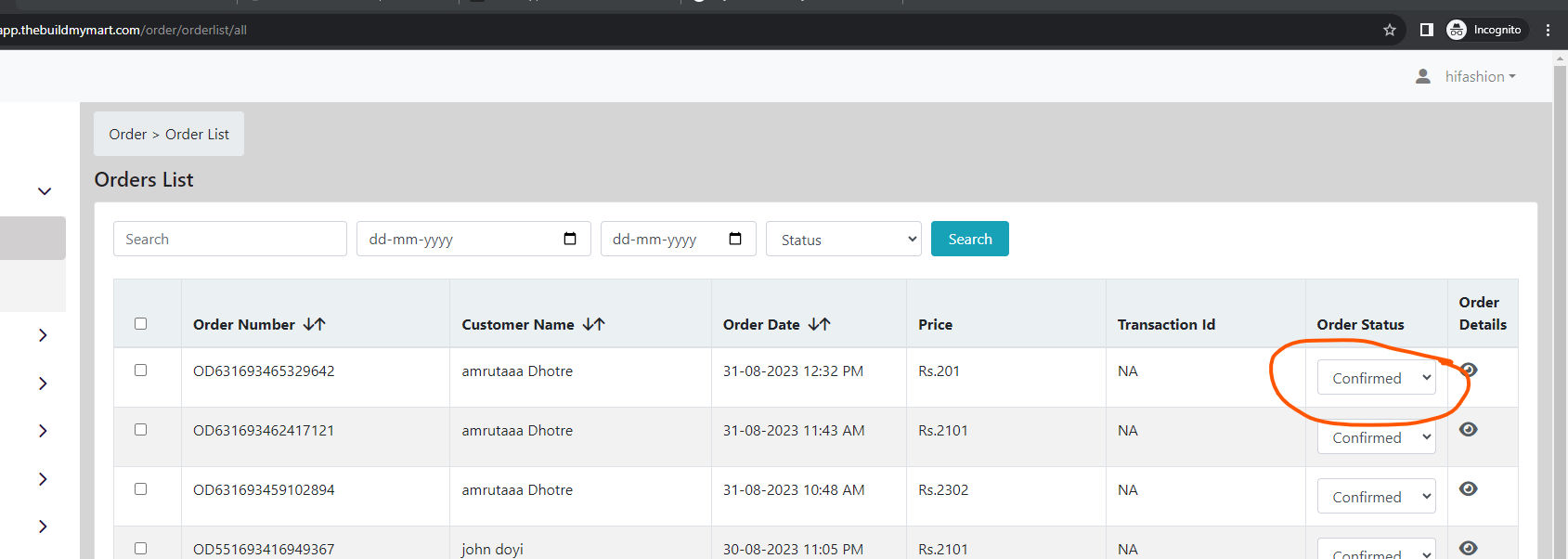Viewport: 1568px width, 559px height.
Task: Click the browser address bar URL
Action: [123, 30]
